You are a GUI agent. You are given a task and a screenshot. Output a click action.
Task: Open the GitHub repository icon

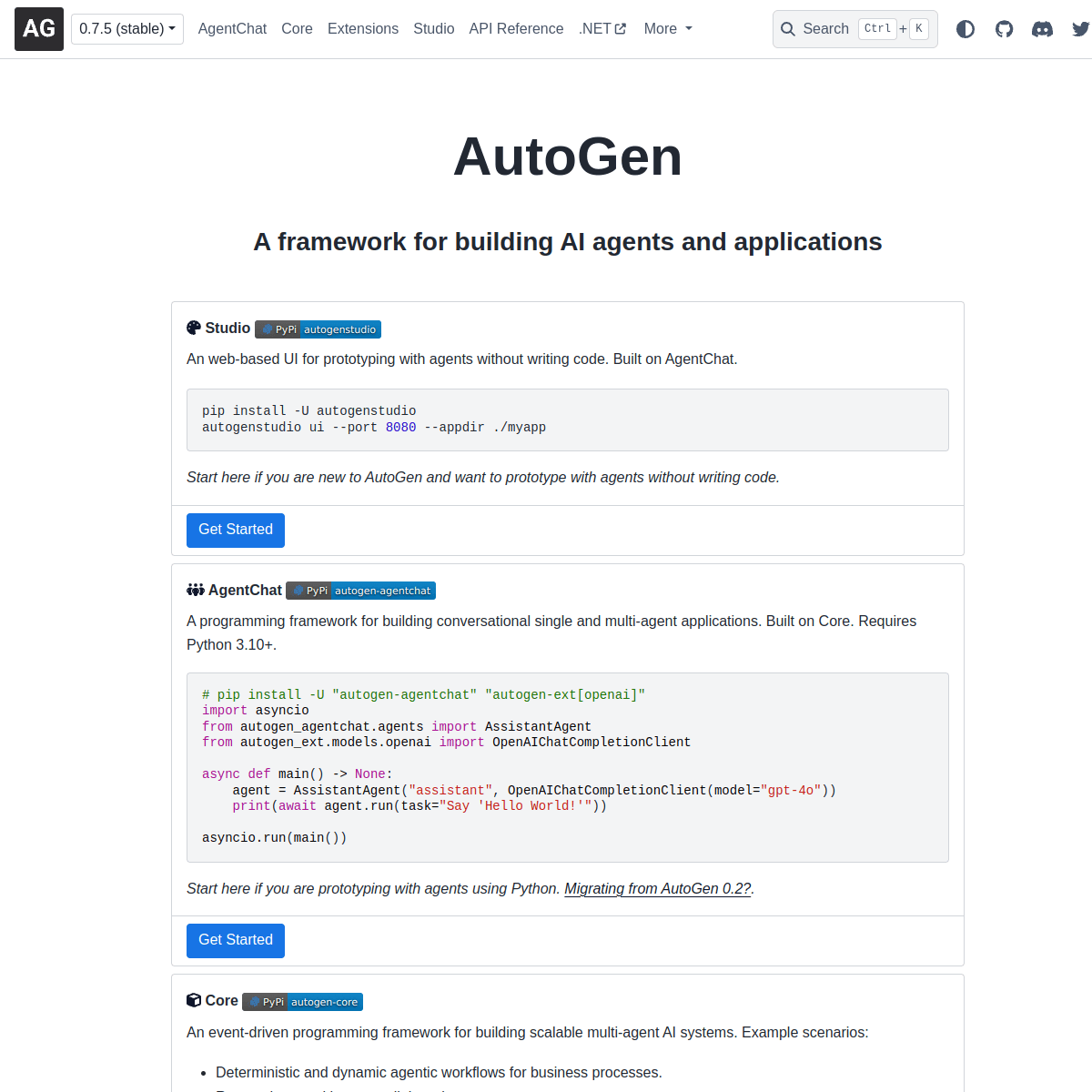pyautogui.click(x=1004, y=29)
